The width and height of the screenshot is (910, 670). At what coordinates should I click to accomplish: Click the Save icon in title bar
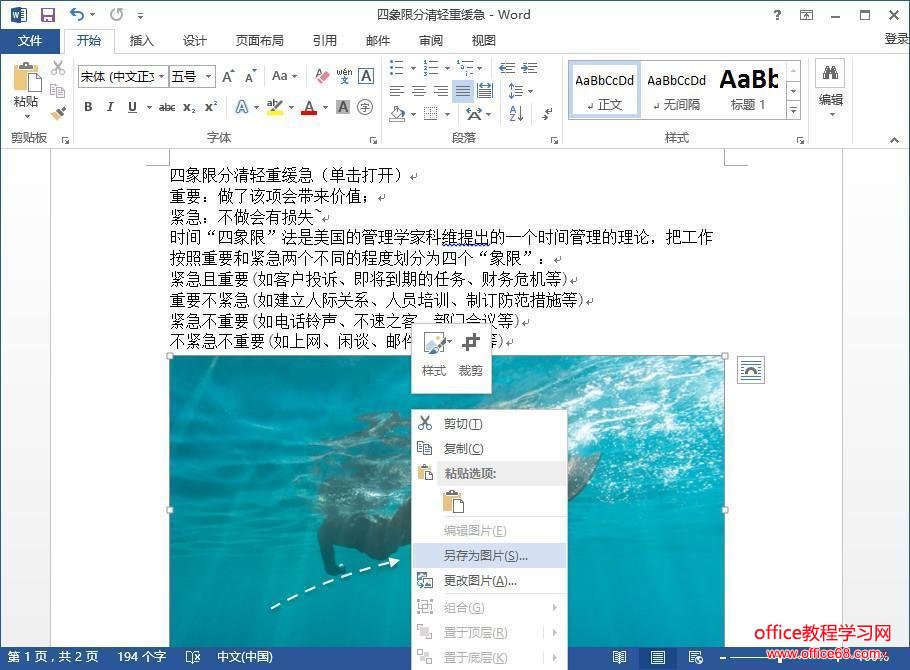[x=47, y=15]
